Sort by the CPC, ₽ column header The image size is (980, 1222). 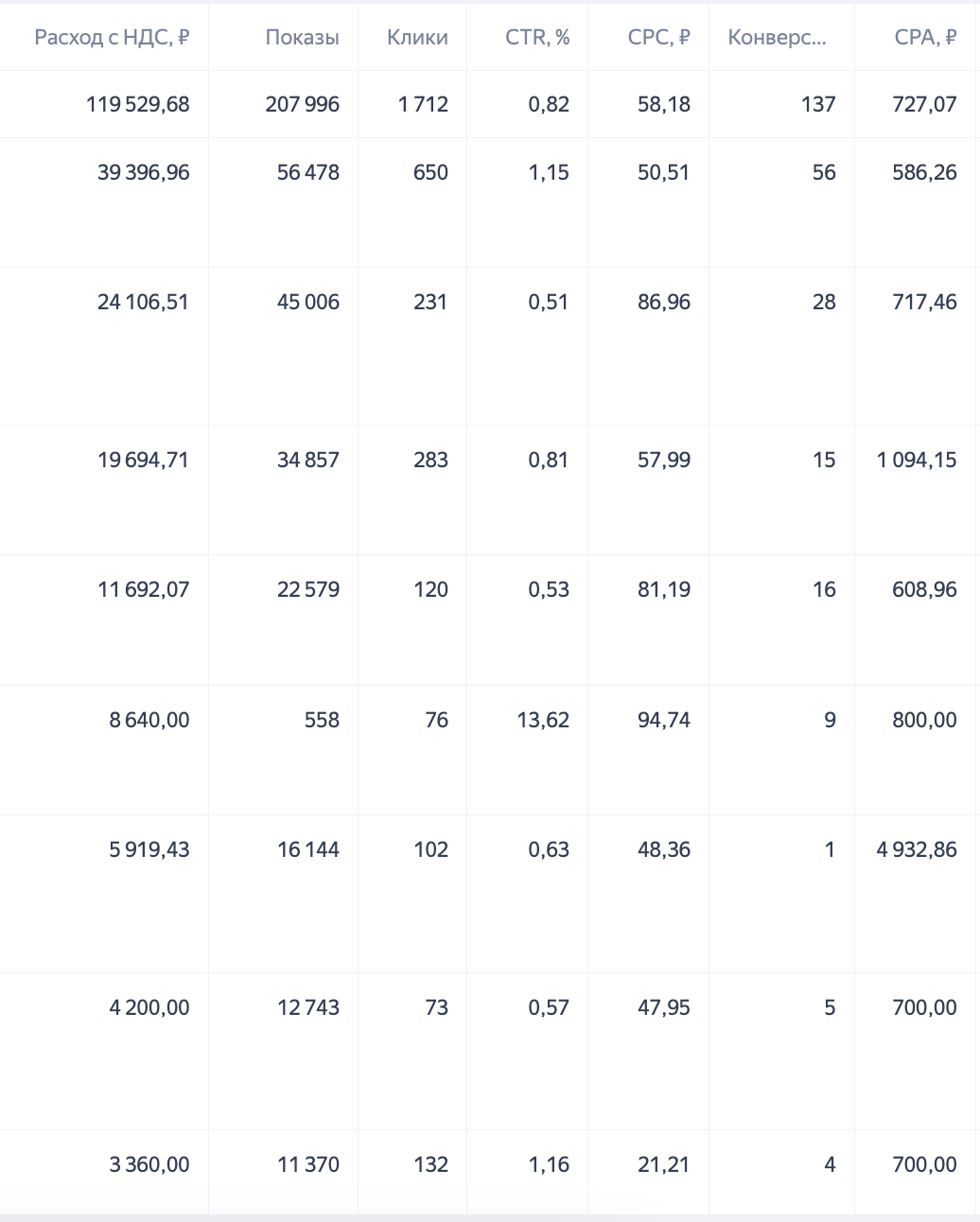658,38
